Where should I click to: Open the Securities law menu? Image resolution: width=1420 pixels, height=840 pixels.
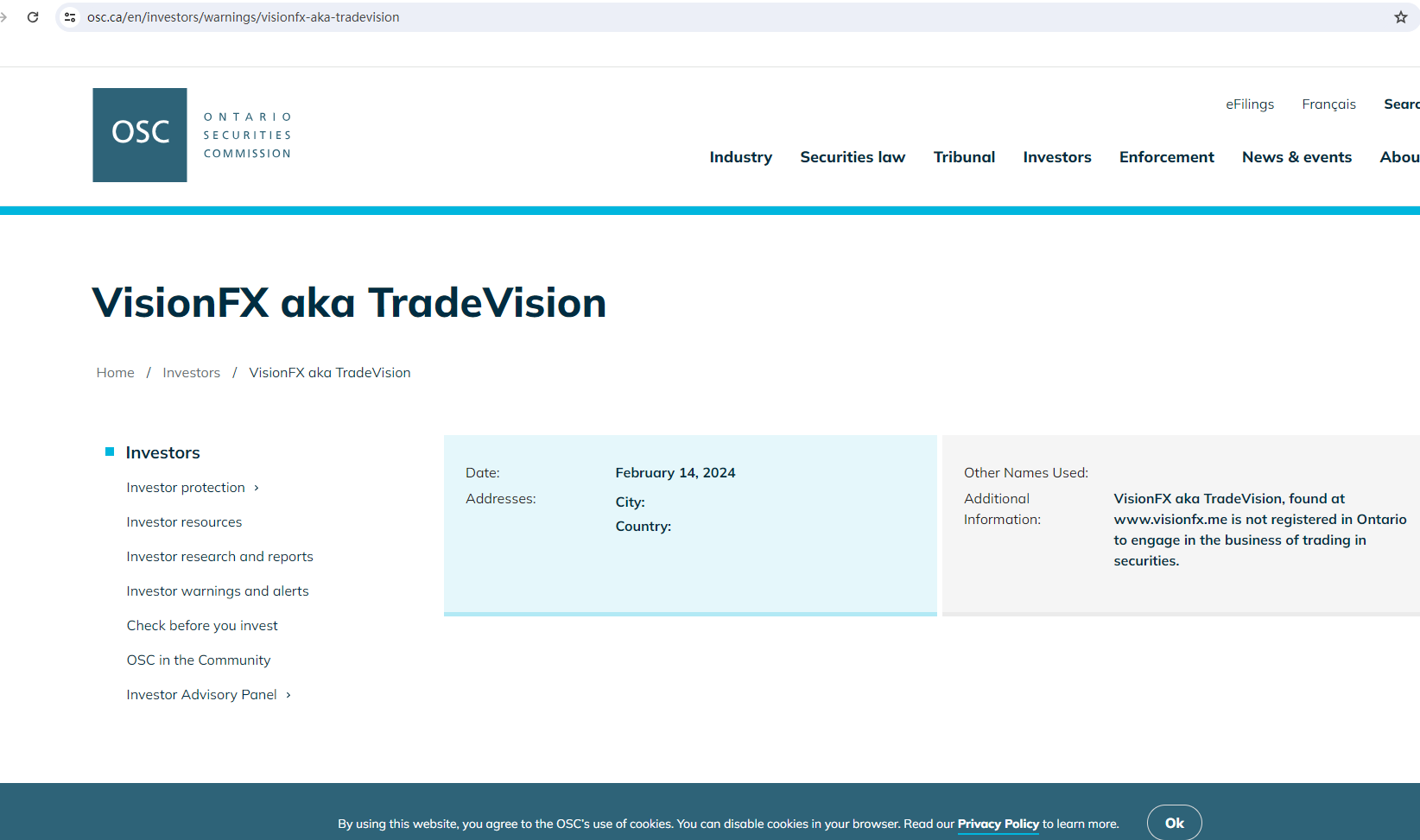(x=852, y=157)
